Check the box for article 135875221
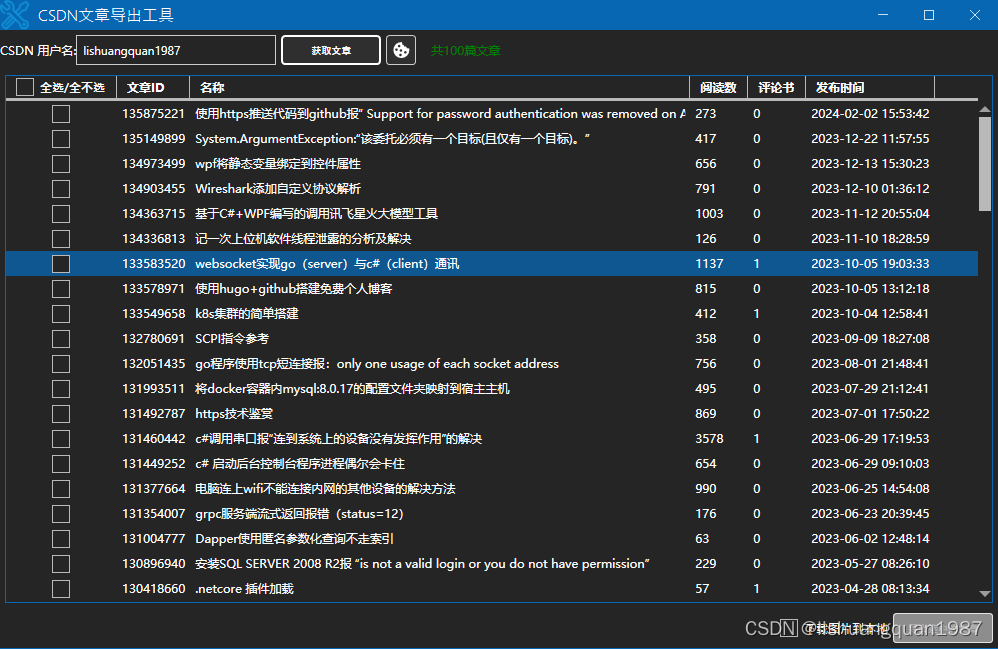998x649 pixels. click(61, 114)
